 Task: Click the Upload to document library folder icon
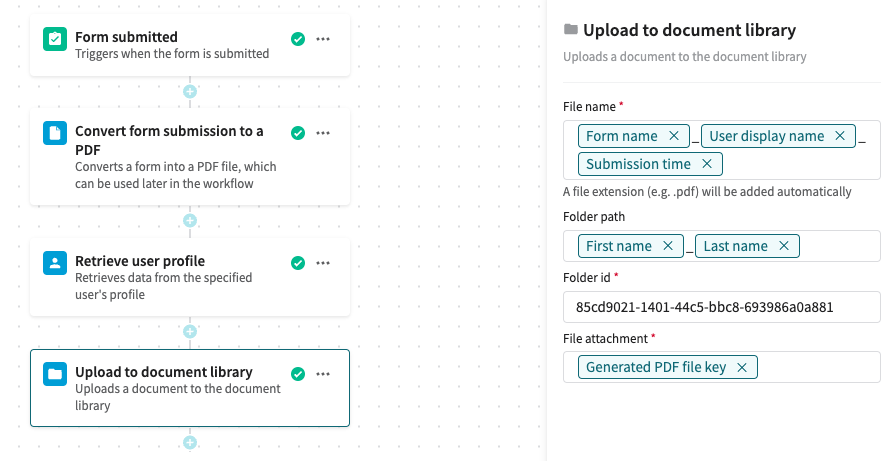click(x=54, y=374)
